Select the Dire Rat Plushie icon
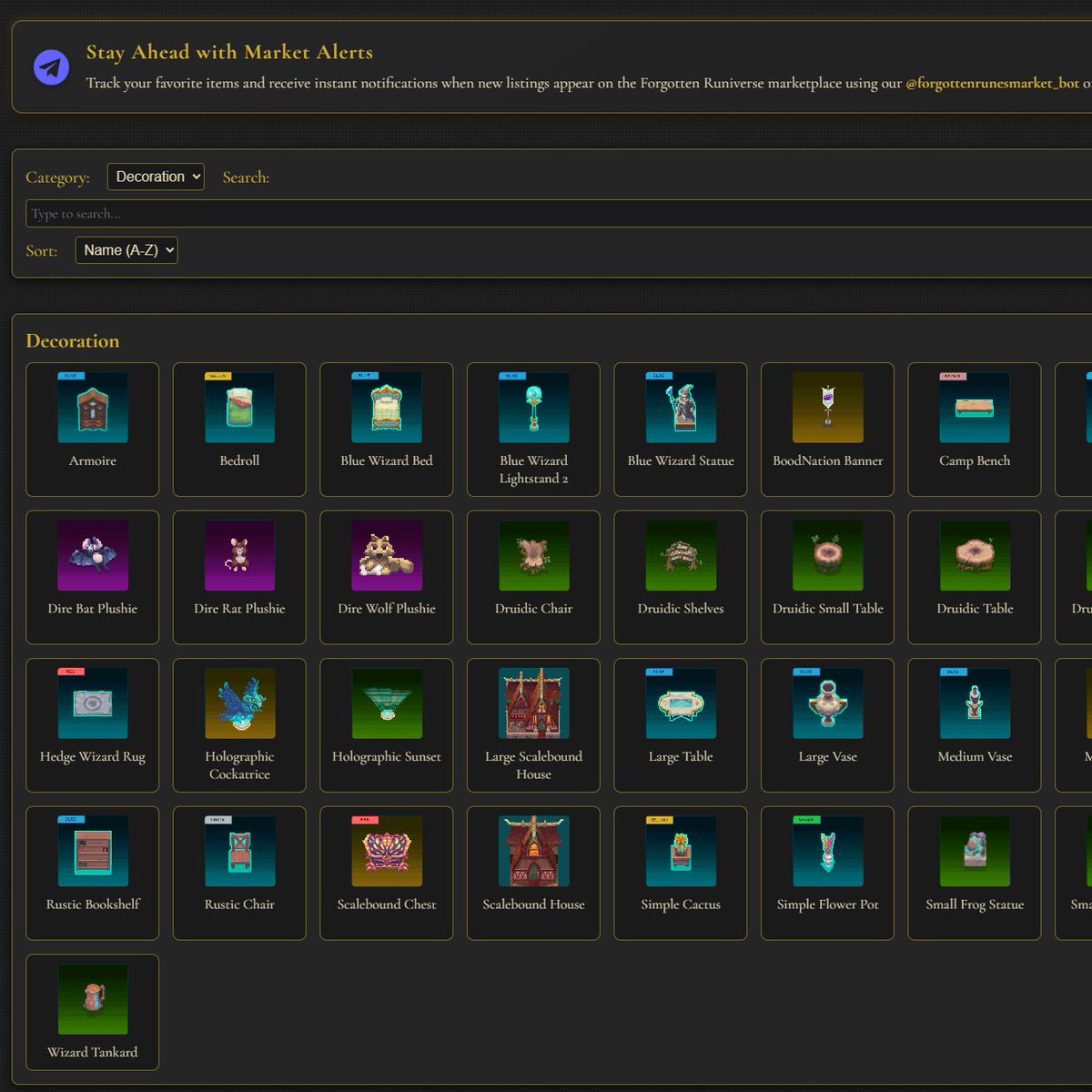Screen dimensions: 1092x1092 239,555
